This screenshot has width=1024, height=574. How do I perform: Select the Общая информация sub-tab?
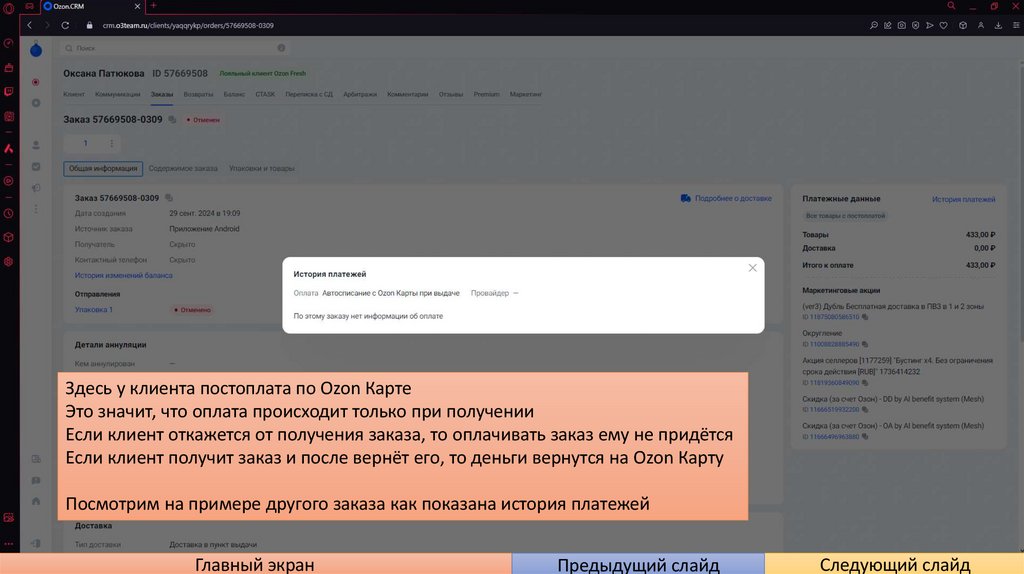103,168
